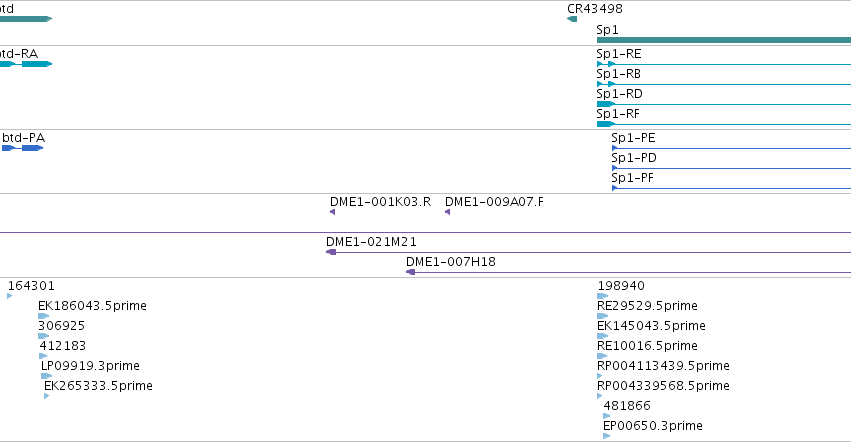The image size is (851, 442).
Task: Click the EP00650.3prime EST label
Action: pos(653,426)
